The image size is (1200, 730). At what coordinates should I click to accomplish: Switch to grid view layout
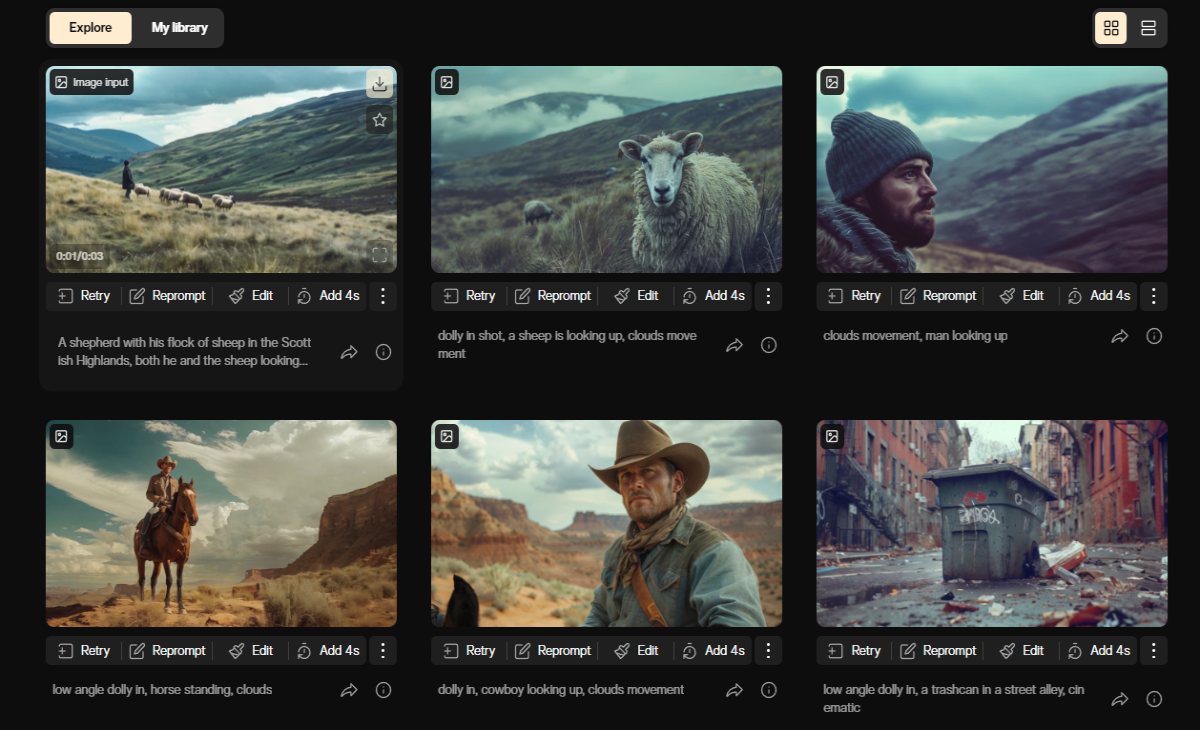[1111, 28]
